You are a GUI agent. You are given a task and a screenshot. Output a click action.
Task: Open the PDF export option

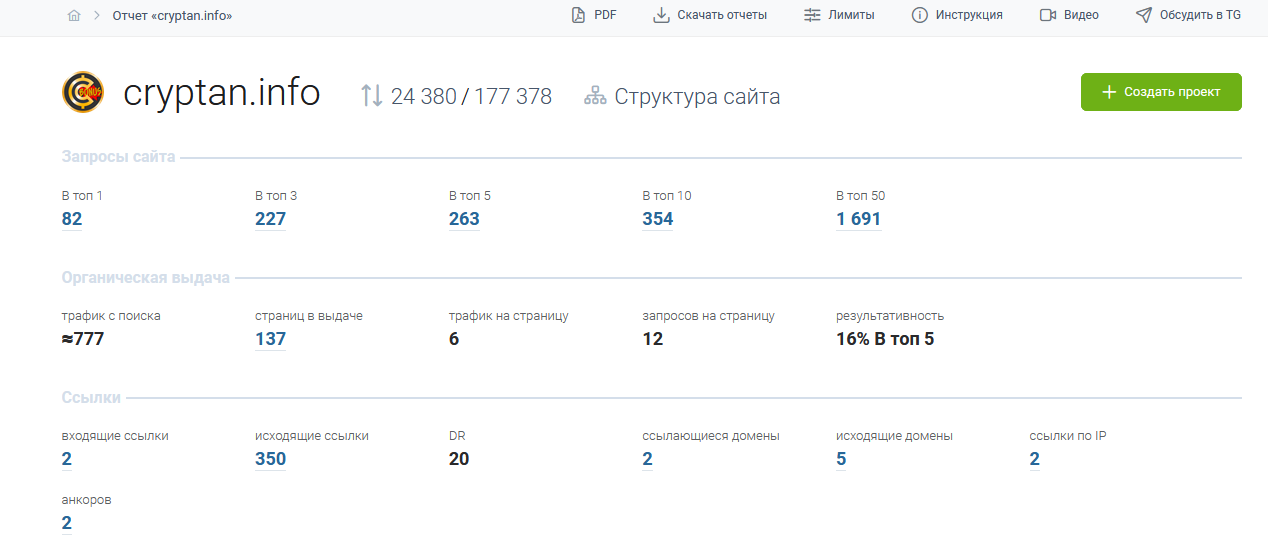pos(593,15)
